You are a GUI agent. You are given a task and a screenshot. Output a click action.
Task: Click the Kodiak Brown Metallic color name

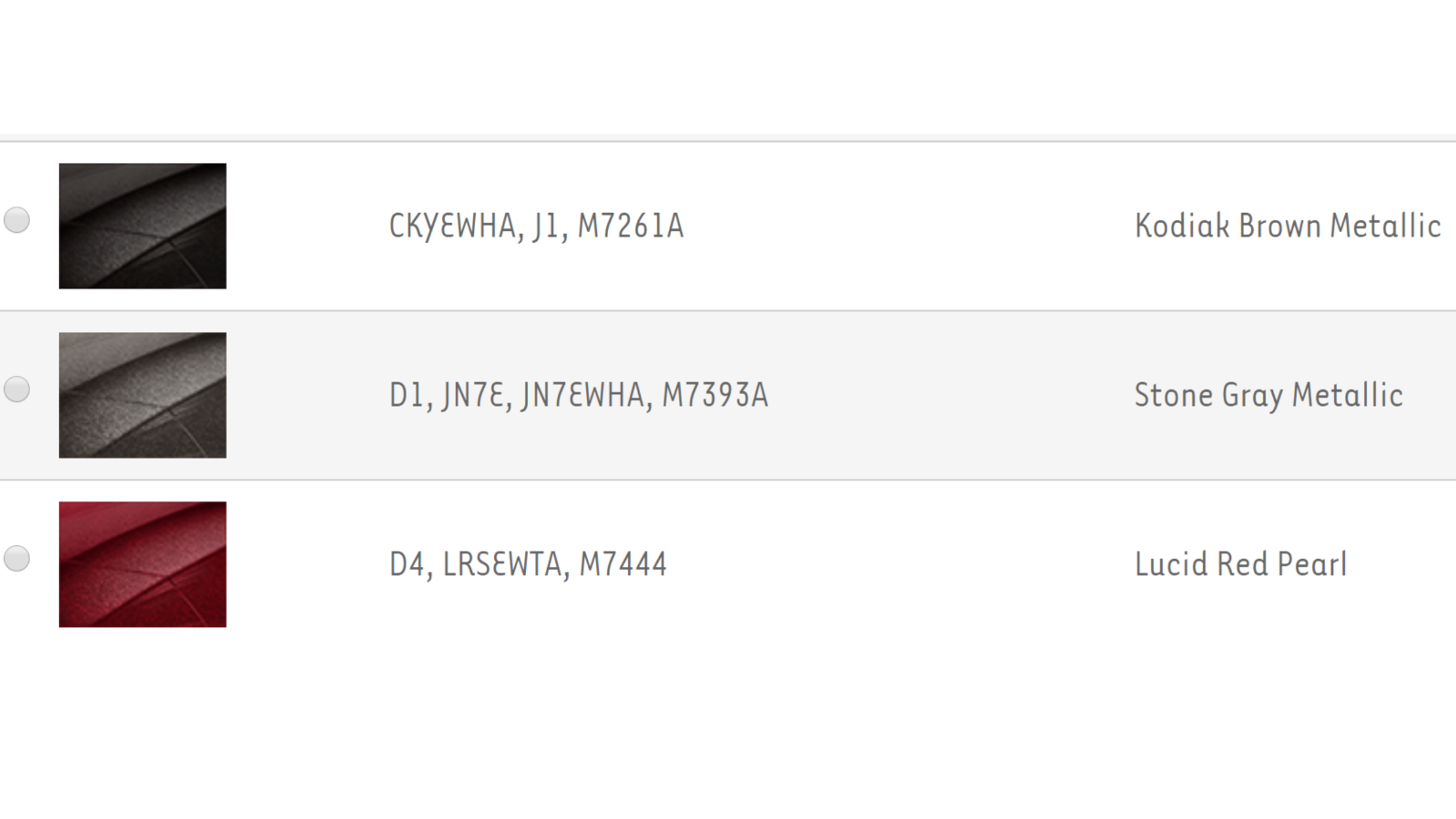1287,226
